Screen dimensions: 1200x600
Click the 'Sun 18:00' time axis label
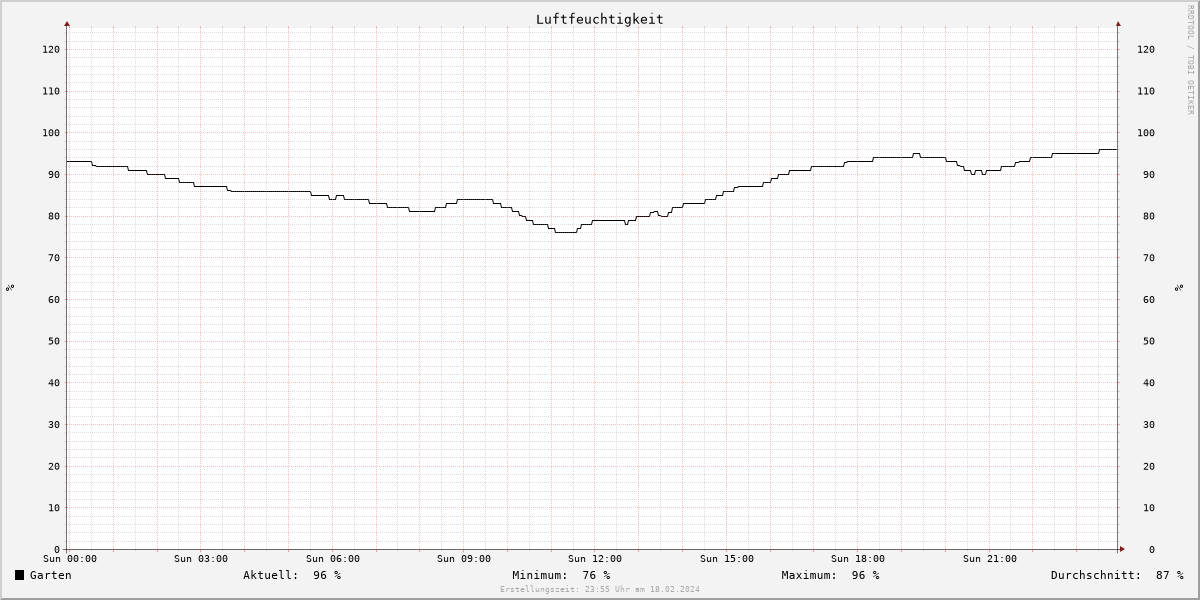[858, 559]
